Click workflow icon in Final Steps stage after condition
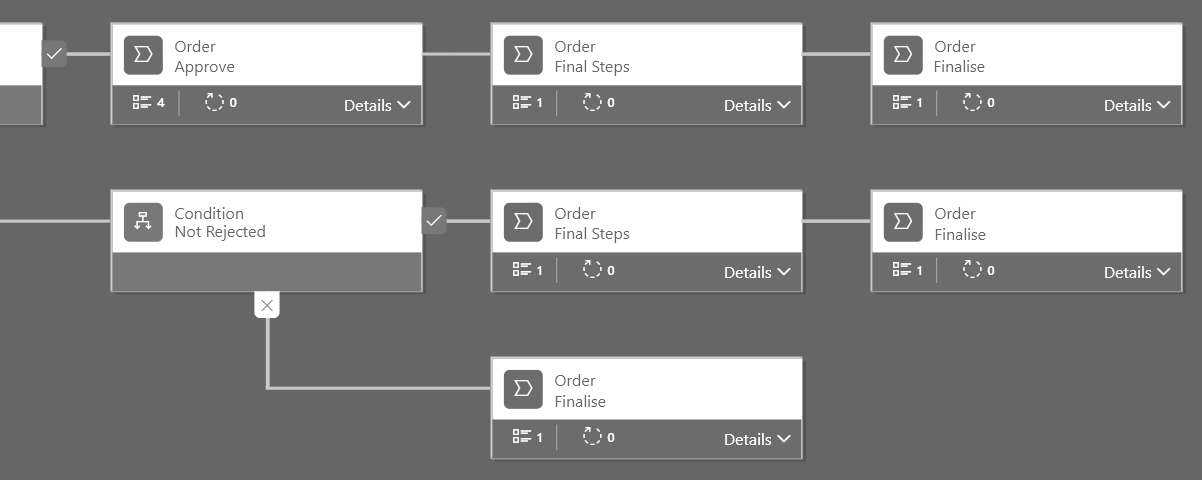1202x480 pixels. 592,270
